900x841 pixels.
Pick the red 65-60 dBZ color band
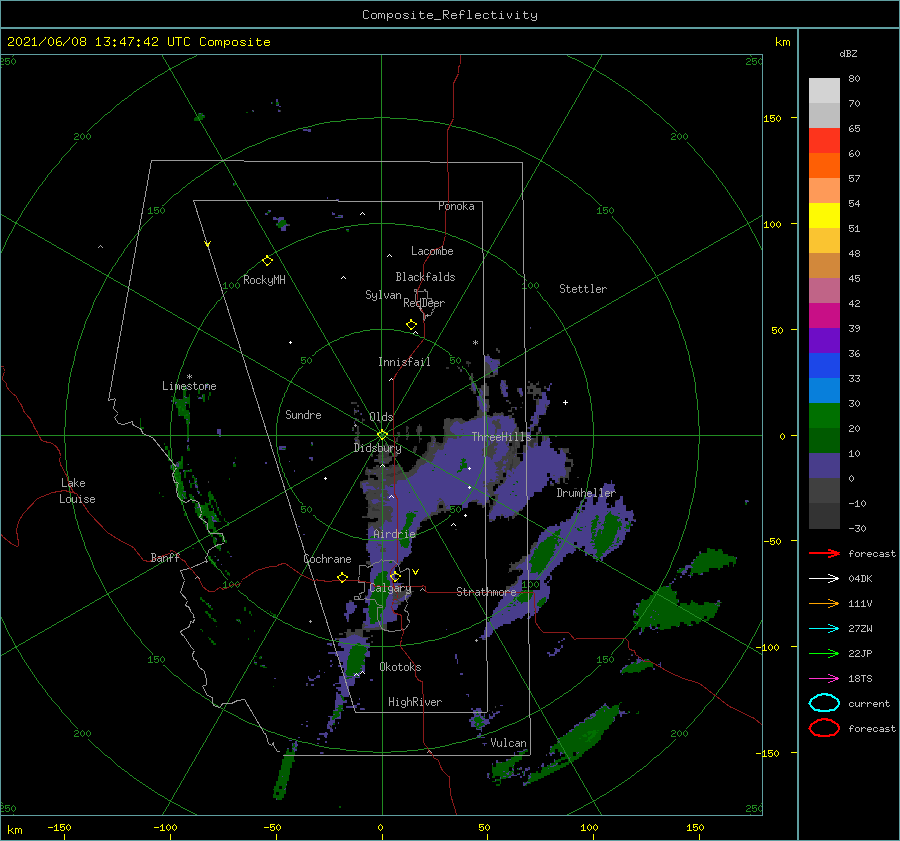coord(824,141)
